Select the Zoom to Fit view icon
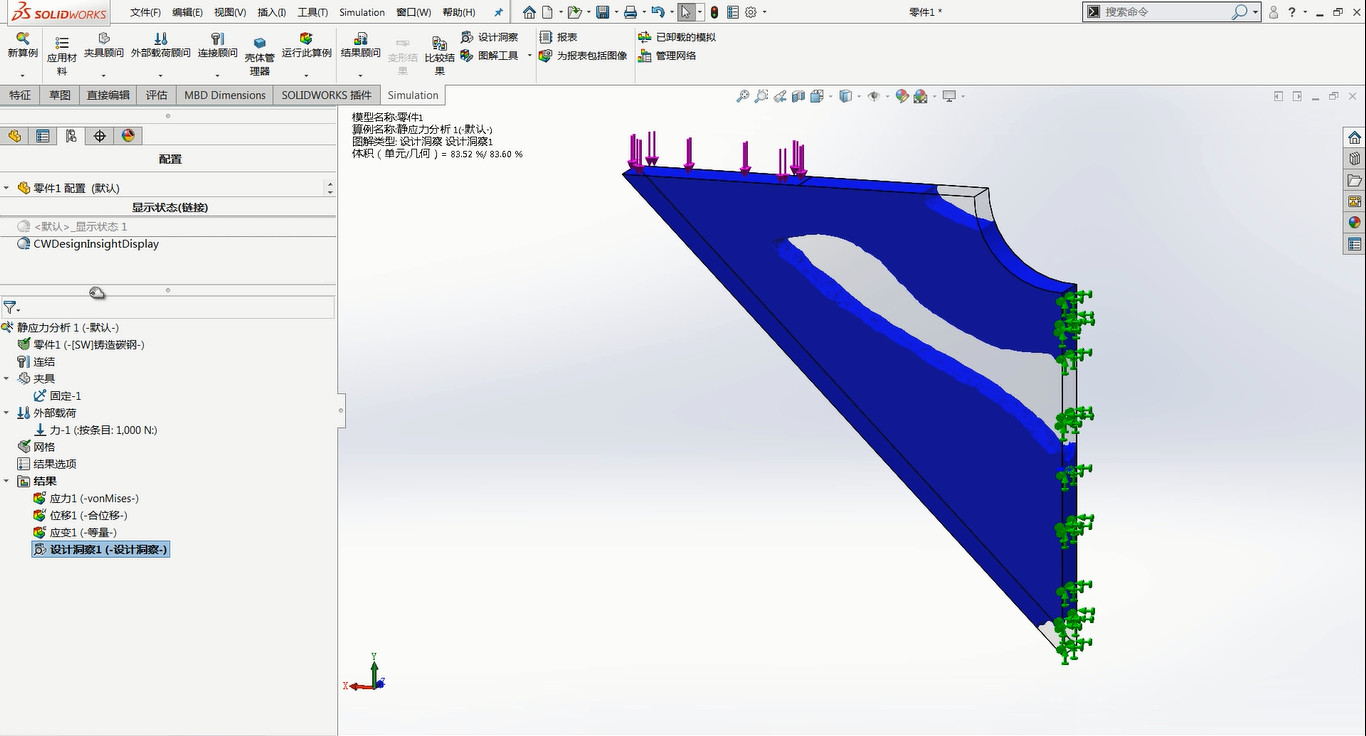Screen dimensions: 1366x736 (x=742, y=96)
